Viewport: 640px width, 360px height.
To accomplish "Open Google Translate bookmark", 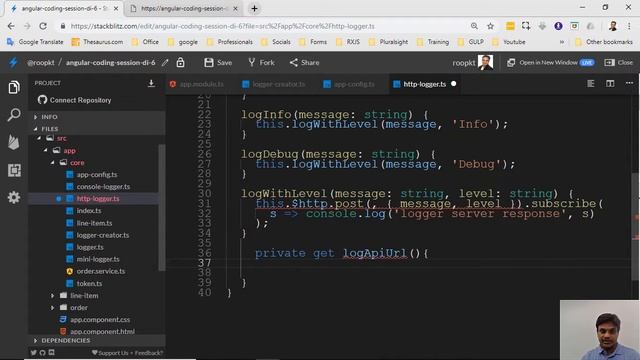I will click(36, 42).
